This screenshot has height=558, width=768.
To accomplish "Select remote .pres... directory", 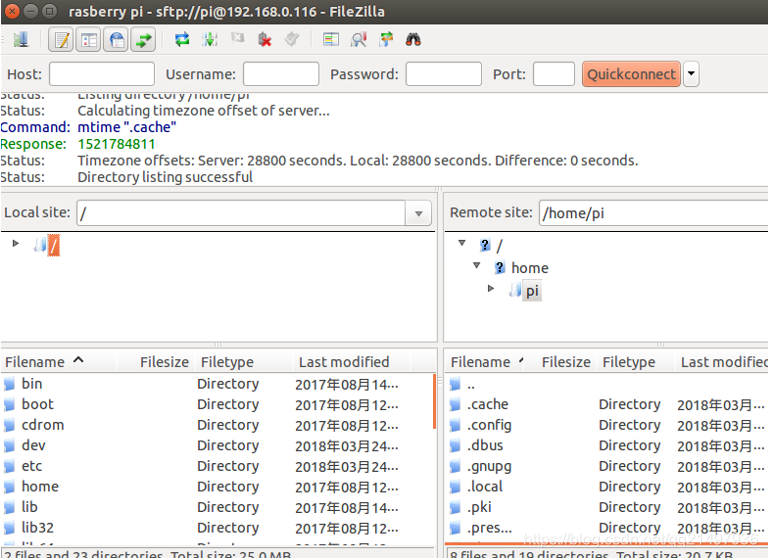I will (x=606, y=528).
